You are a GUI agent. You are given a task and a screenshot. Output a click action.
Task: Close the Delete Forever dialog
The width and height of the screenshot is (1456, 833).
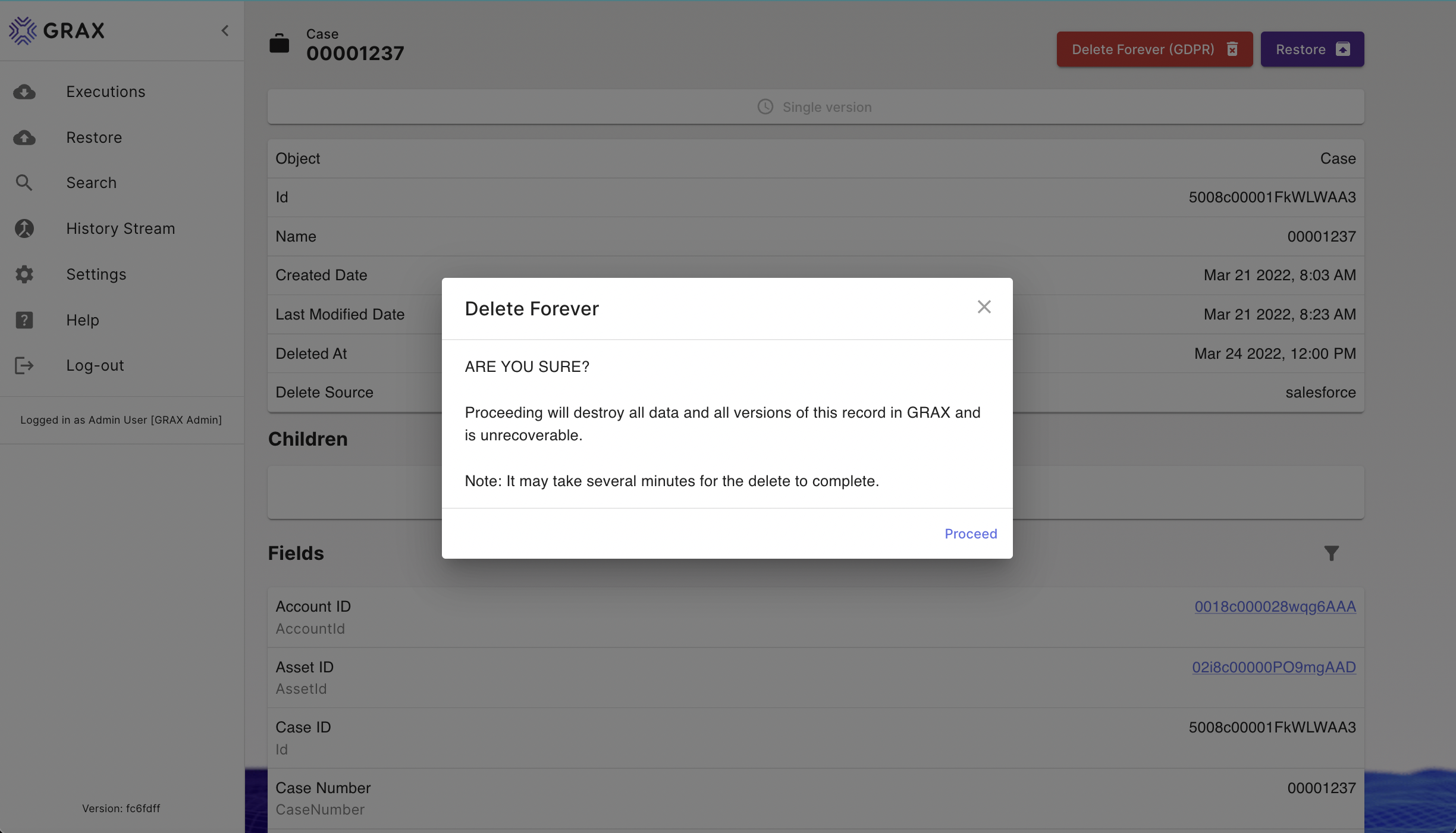tap(984, 307)
